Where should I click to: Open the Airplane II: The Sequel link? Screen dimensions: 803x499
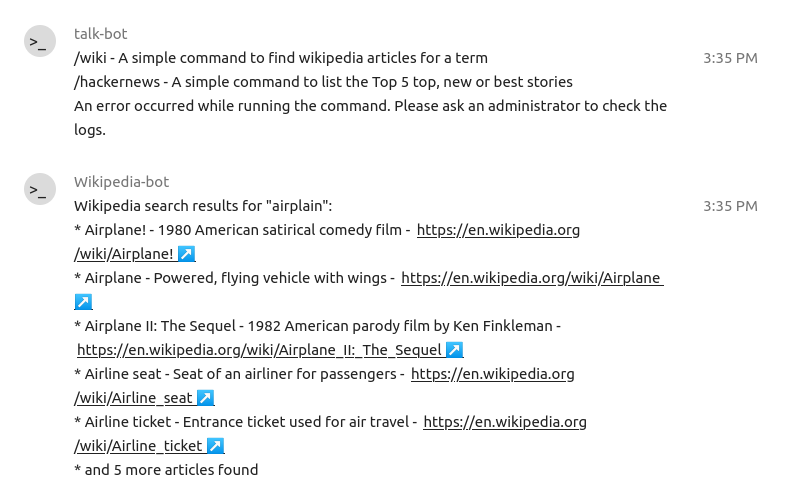click(259, 350)
